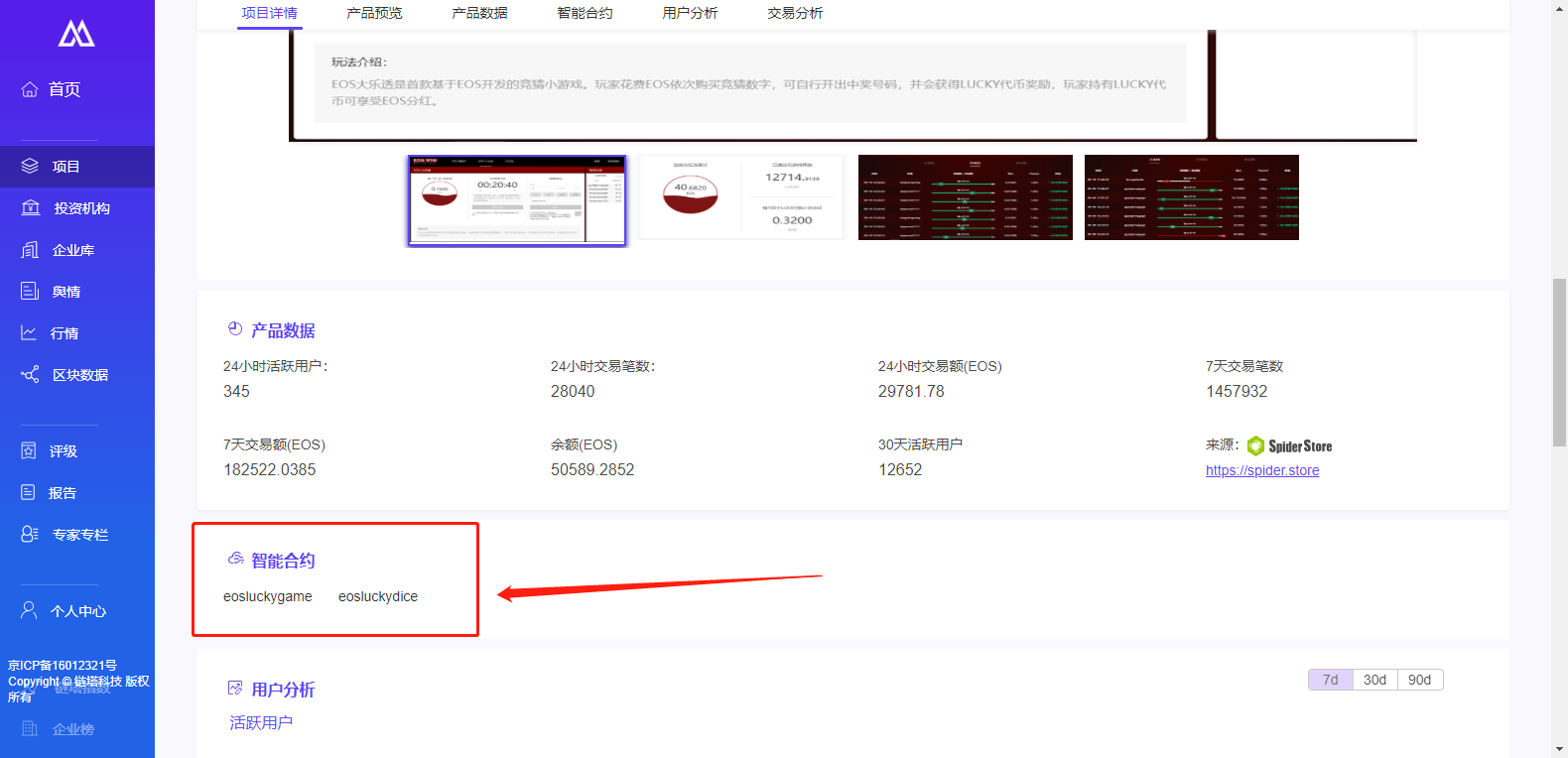Click the 7天交易笔数 value 1457932

click(1237, 391)
